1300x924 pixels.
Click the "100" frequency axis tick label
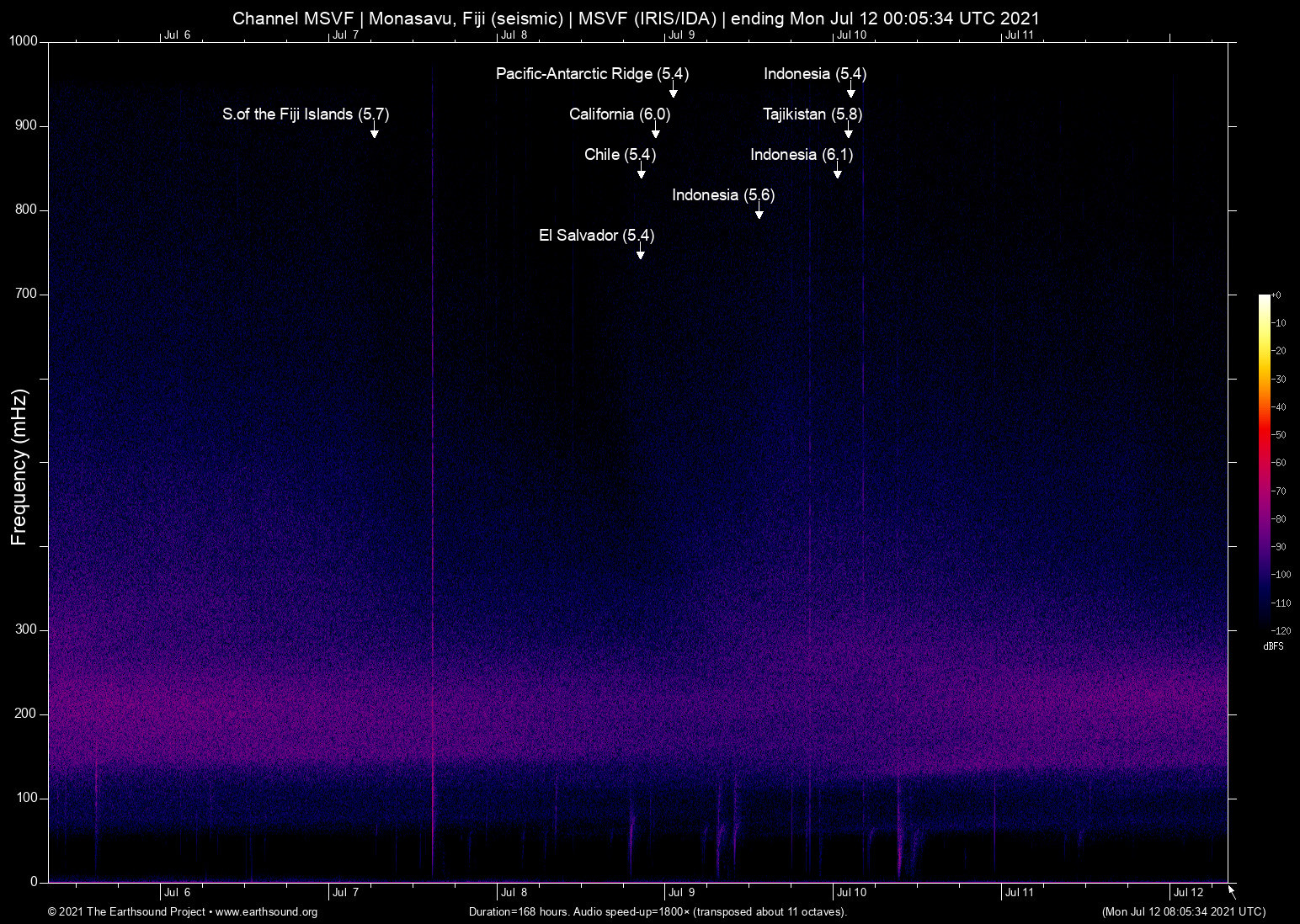click(x=27, y=798)
